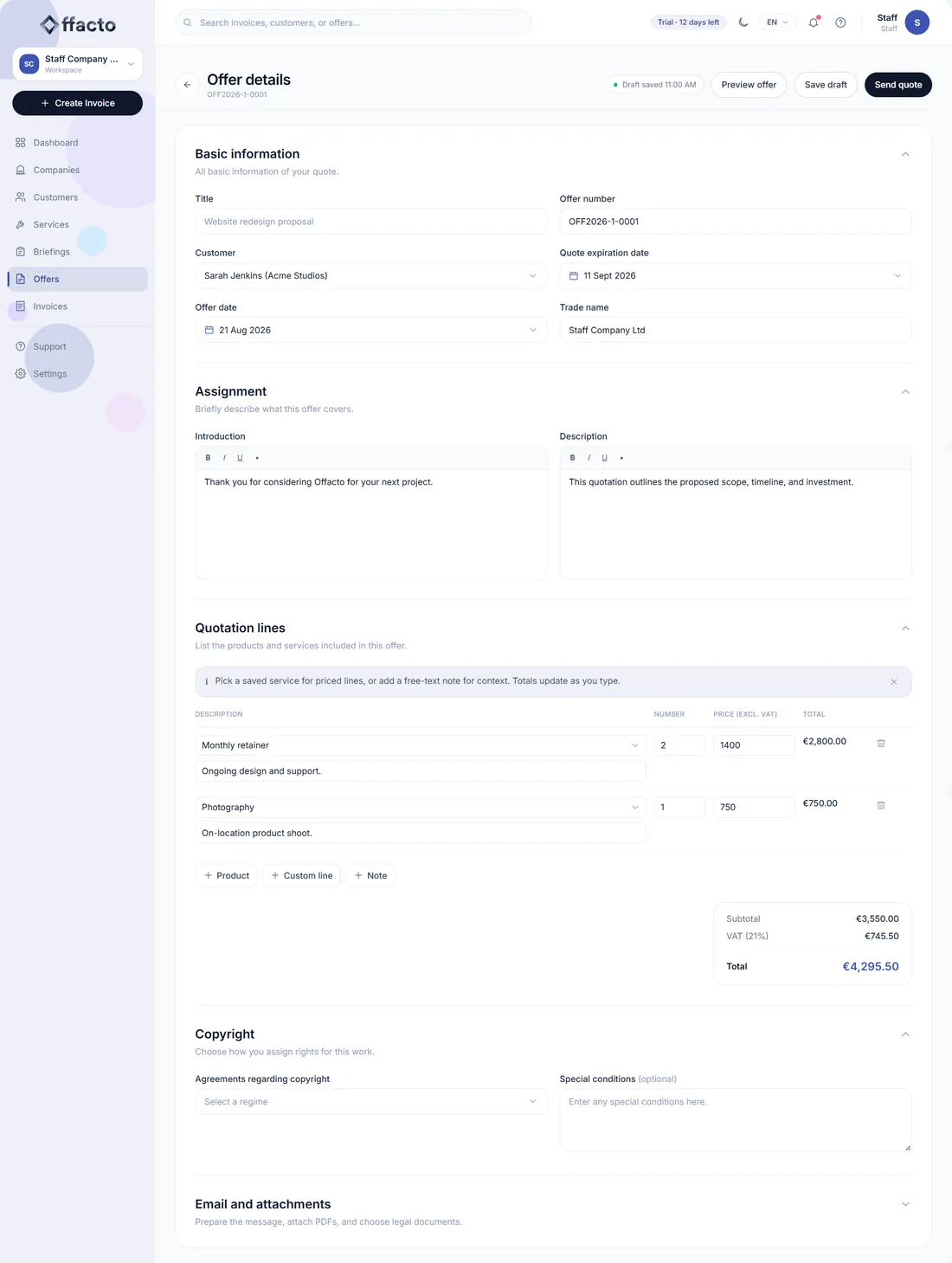Screen dimensions: 952x1263
Task: Add a Product line
Action: click(227, 876)
